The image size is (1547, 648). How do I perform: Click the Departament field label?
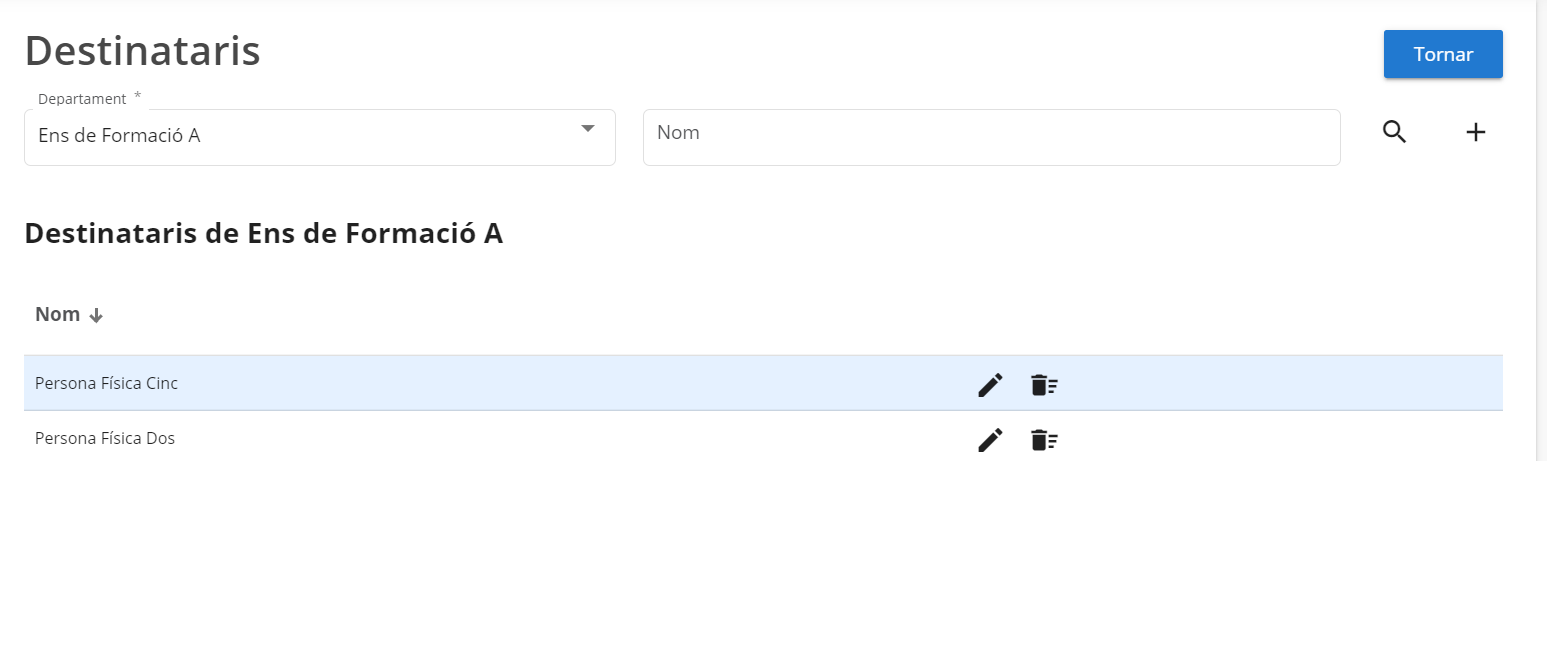point(82,99)
